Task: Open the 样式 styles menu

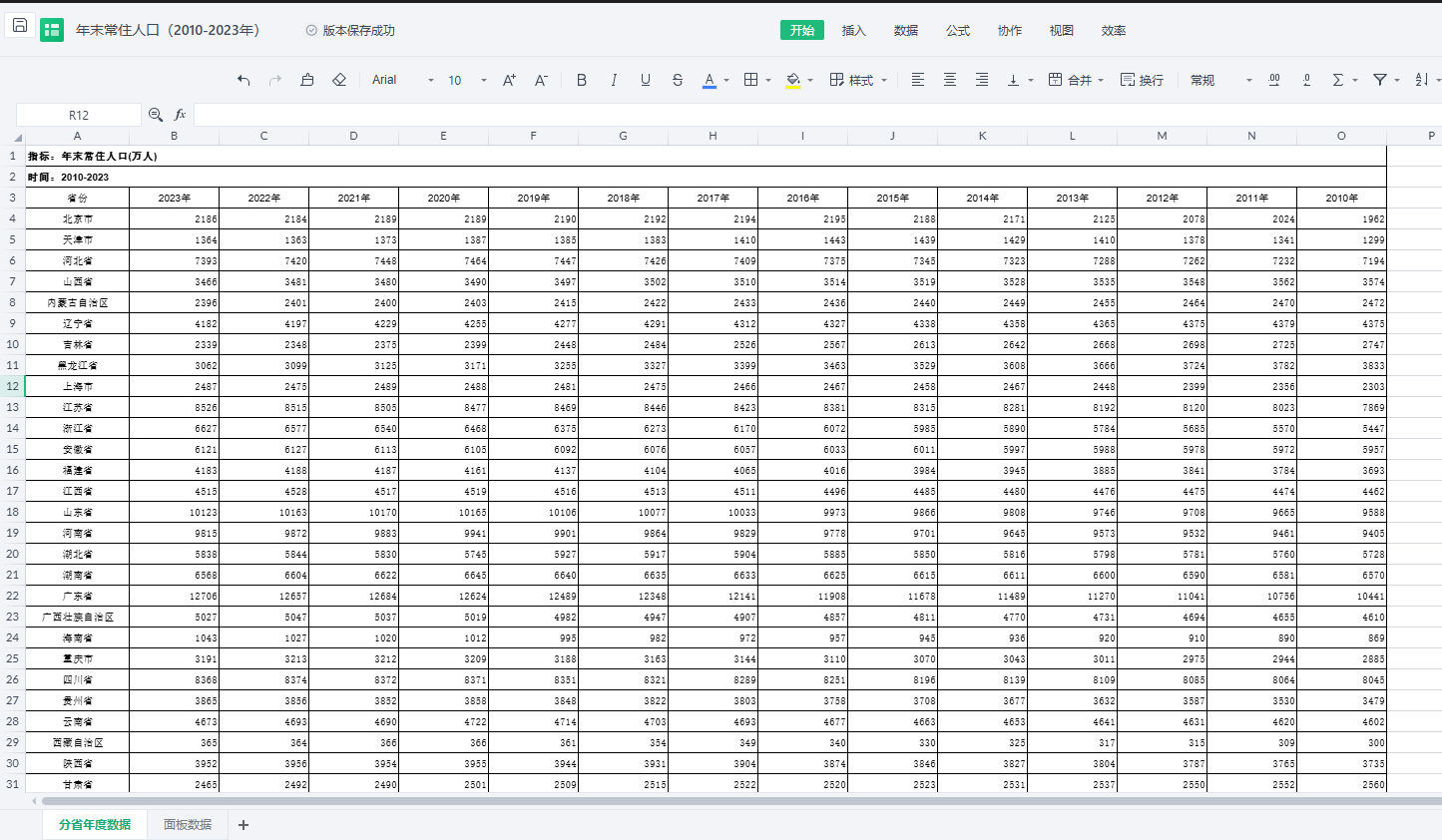Action: pos(858,80)
